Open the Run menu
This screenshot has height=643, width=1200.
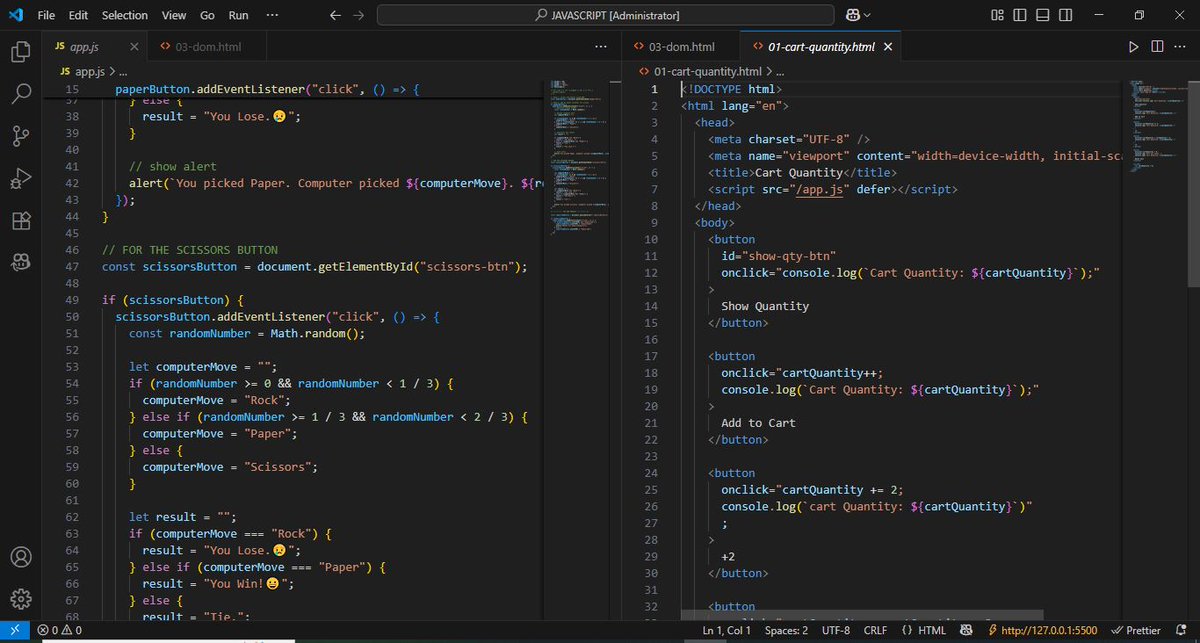click(238, 15)
